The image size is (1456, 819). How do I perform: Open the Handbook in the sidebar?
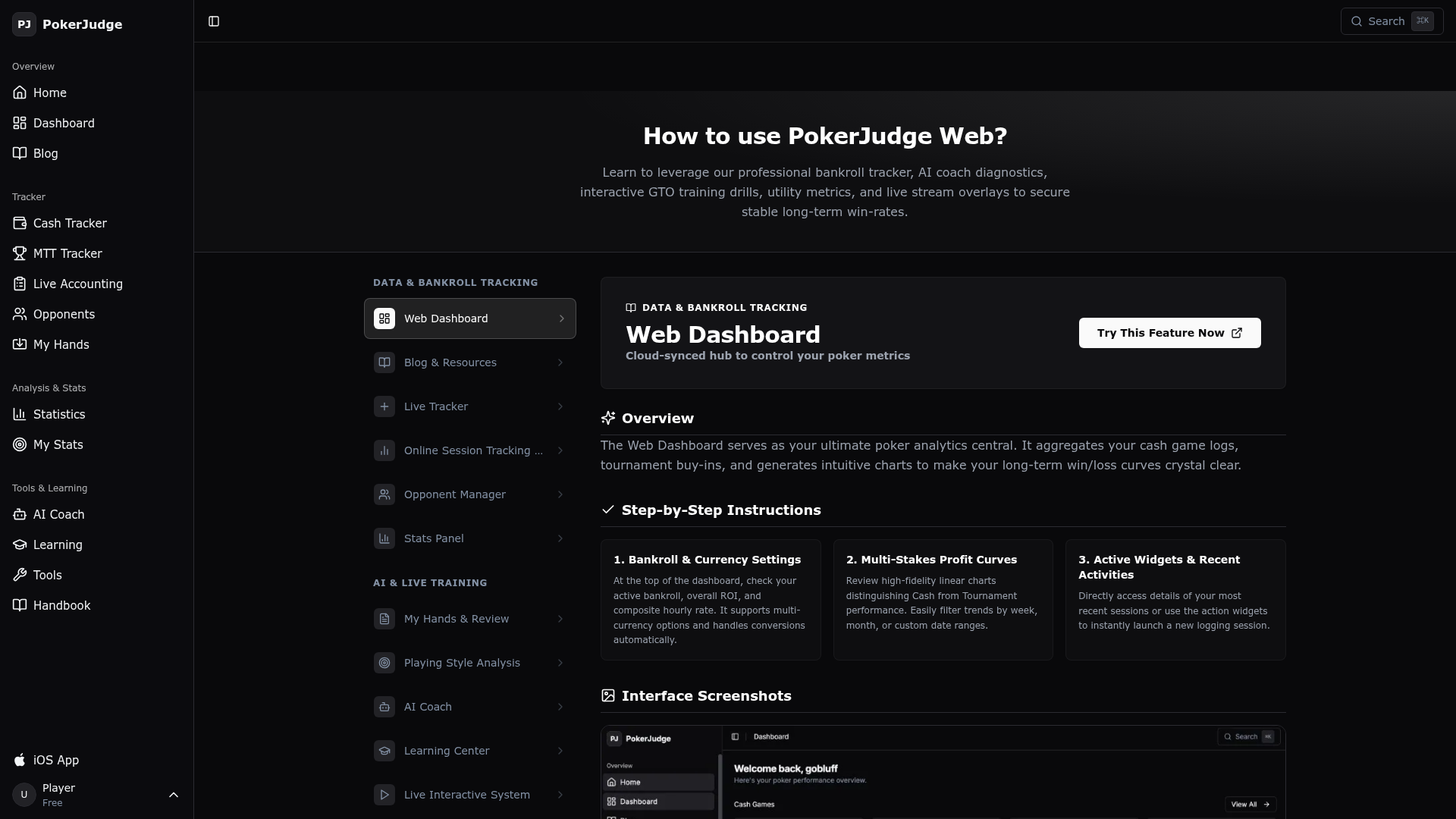tap(96, 605)
